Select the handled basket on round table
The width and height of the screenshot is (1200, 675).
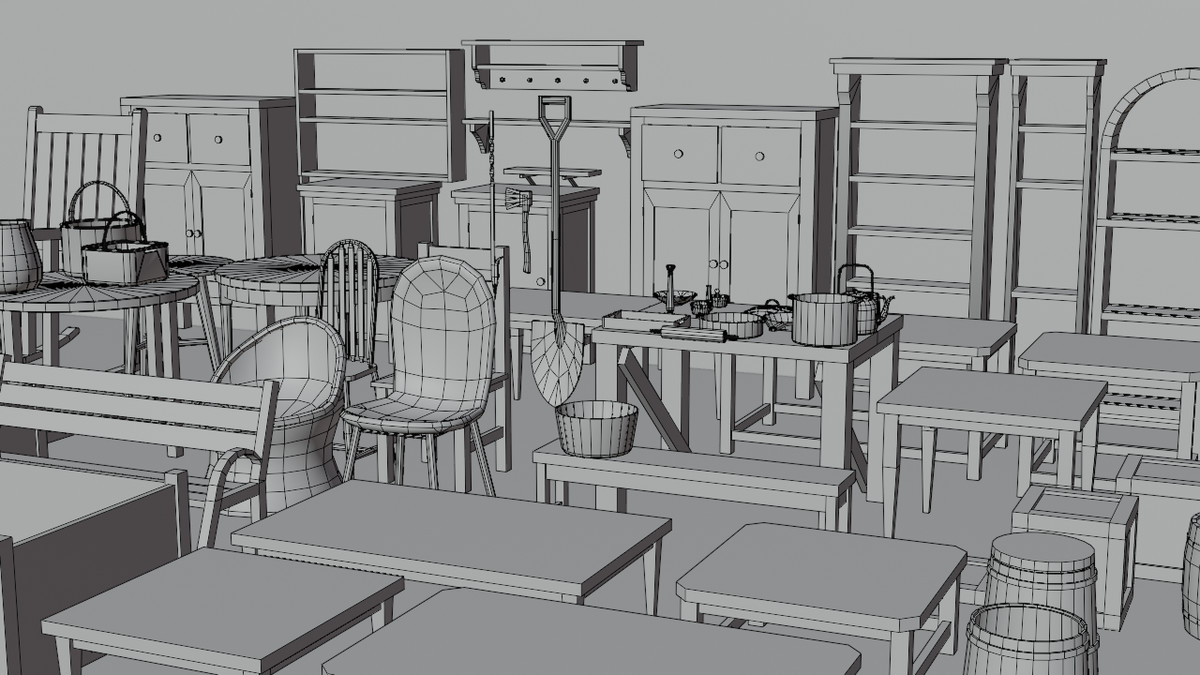123,250
